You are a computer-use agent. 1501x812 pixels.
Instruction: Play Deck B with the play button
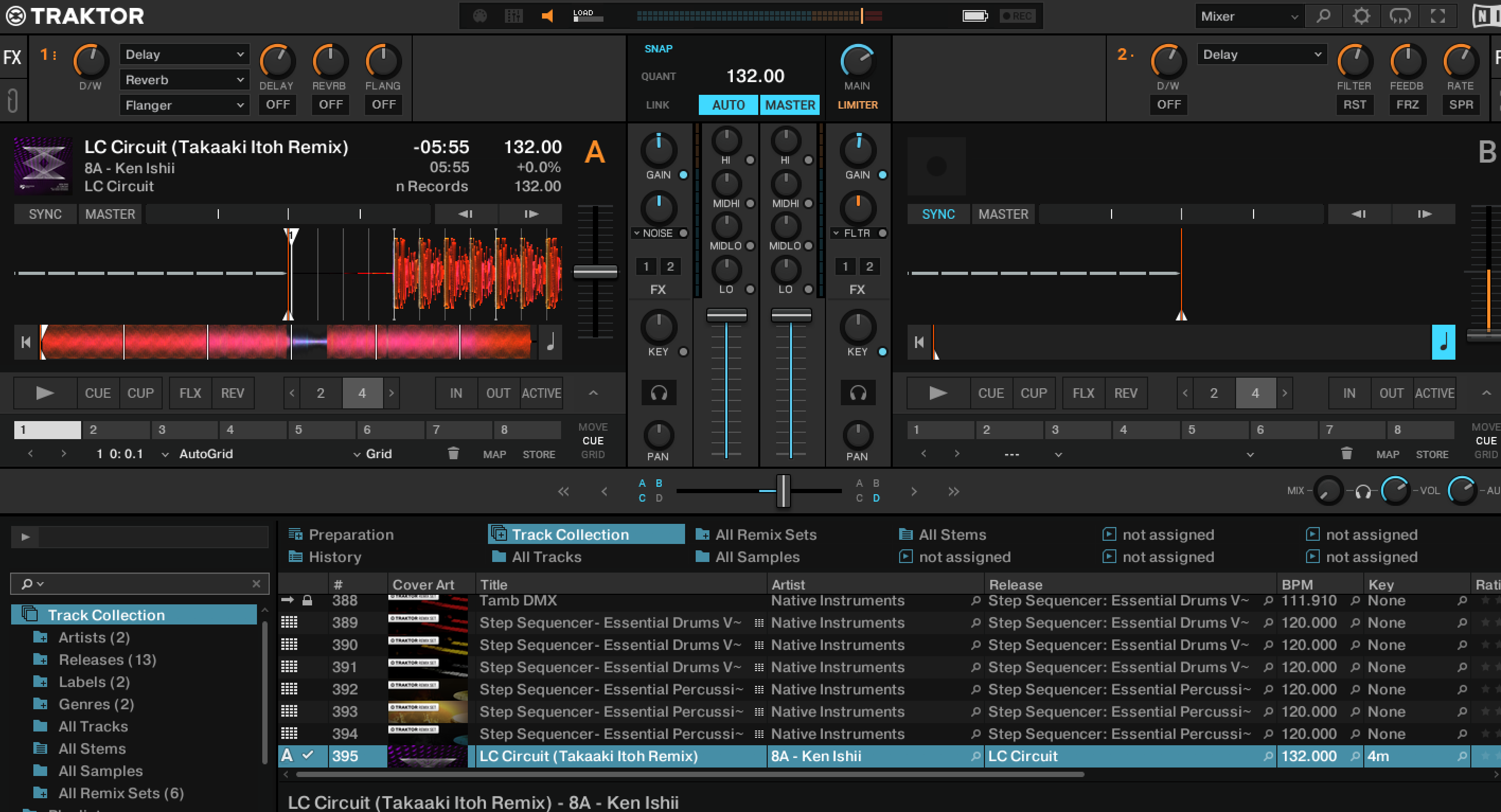(938, 393)
